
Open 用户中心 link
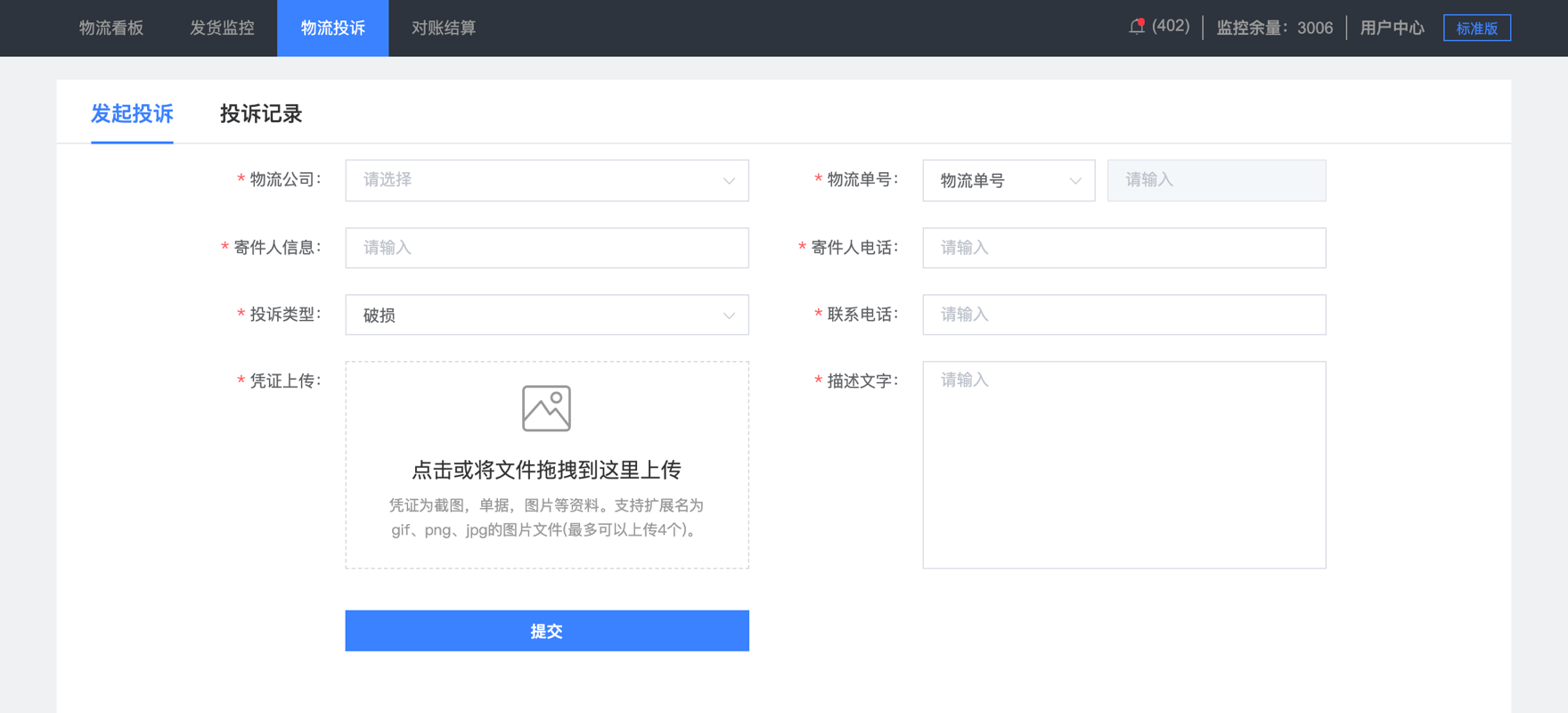pos(1392,29)
